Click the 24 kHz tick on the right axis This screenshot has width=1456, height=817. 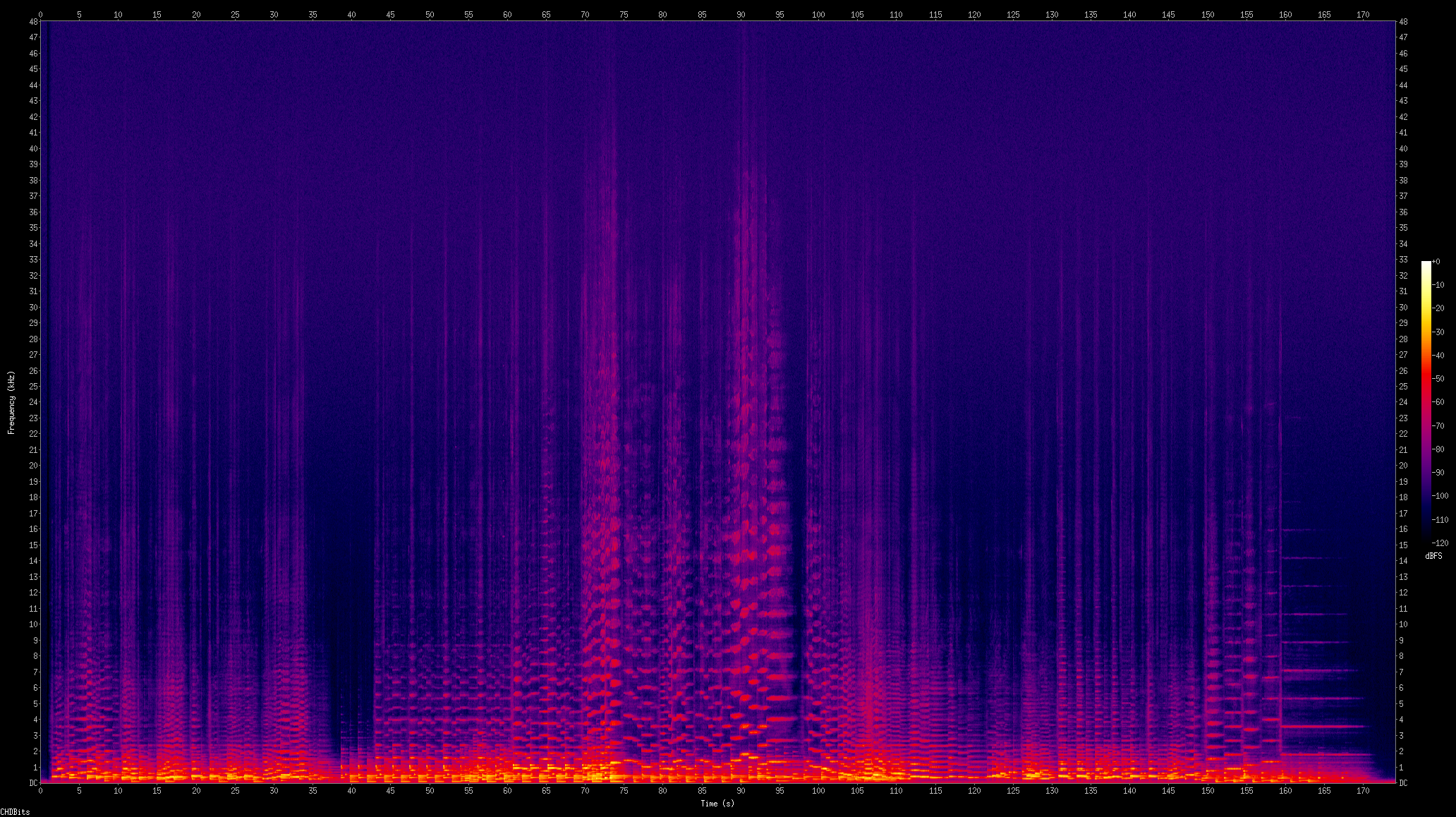tap(1403, 402)
